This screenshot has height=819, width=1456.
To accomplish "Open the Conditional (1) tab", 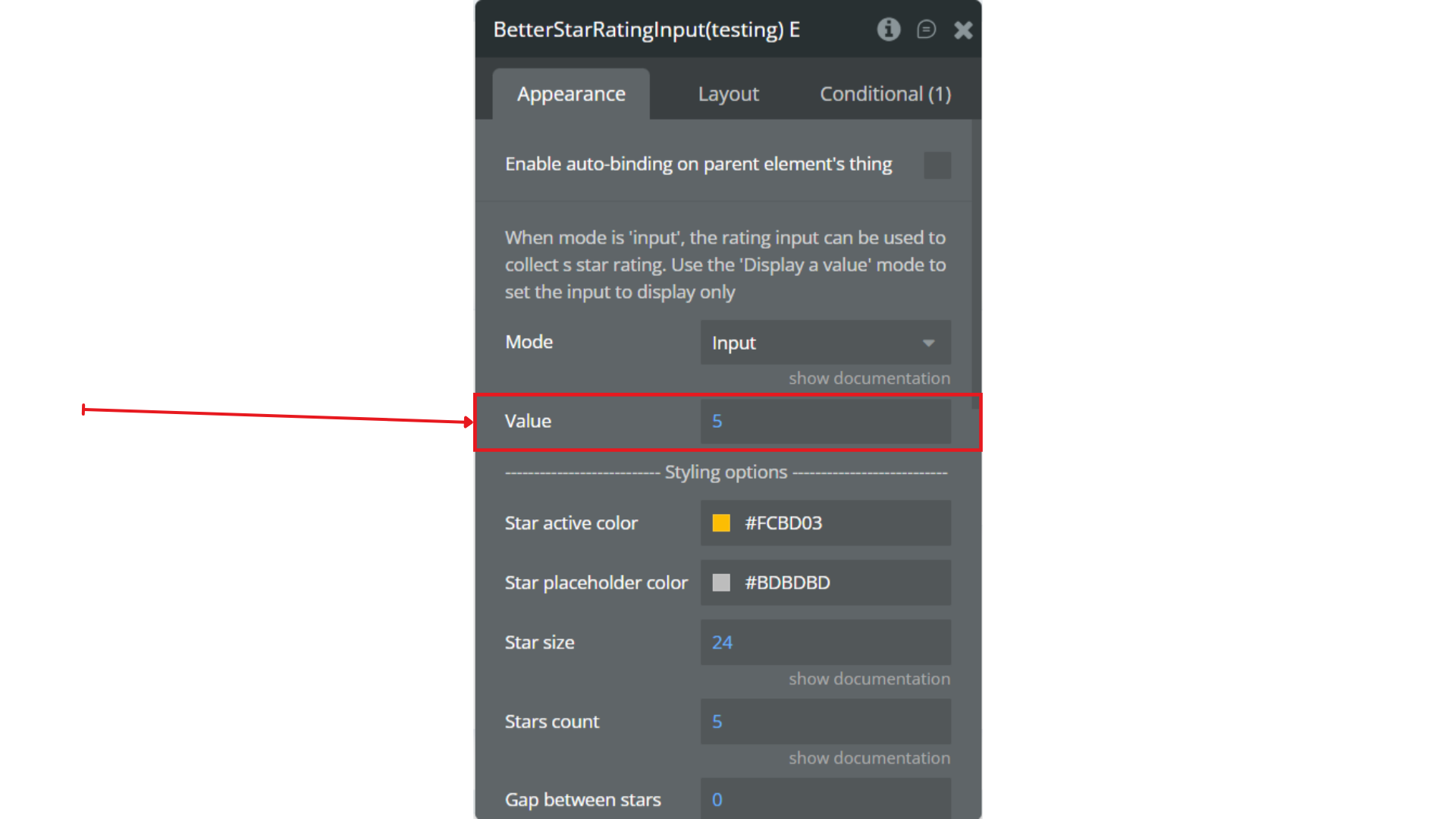I will 885,94.
